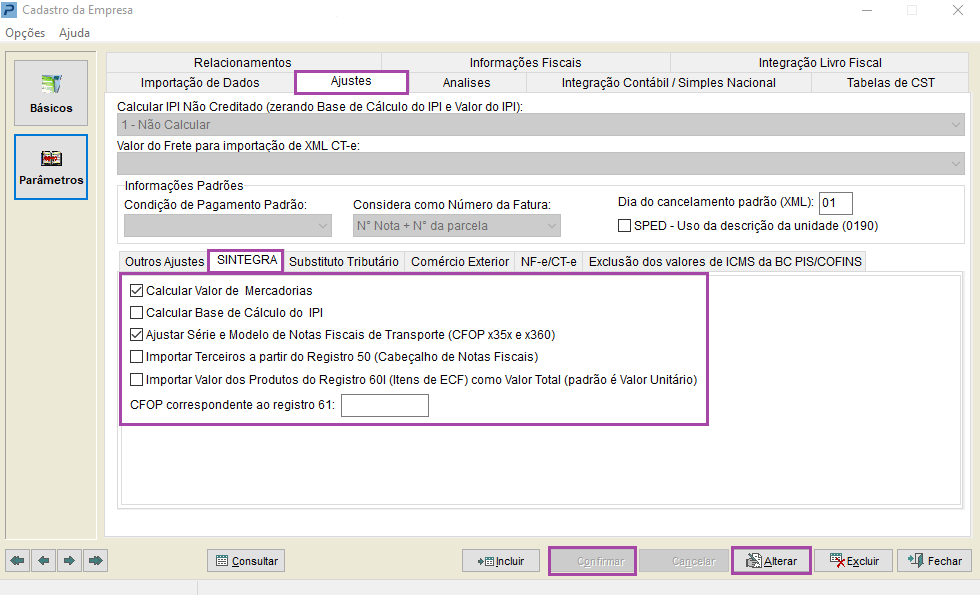Open Condição de Pagamento Padrão dropdown
The image size is (980, 595).
[228, 226]
